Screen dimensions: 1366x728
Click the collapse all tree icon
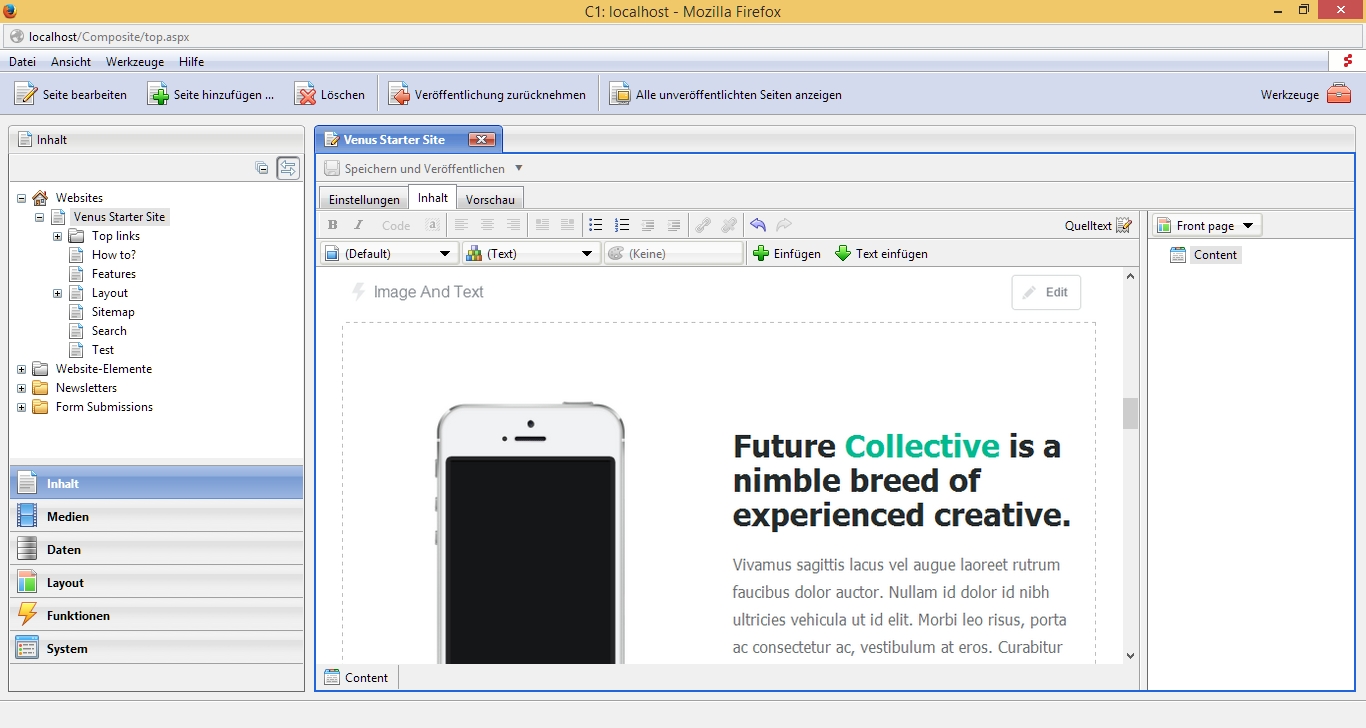262,168
